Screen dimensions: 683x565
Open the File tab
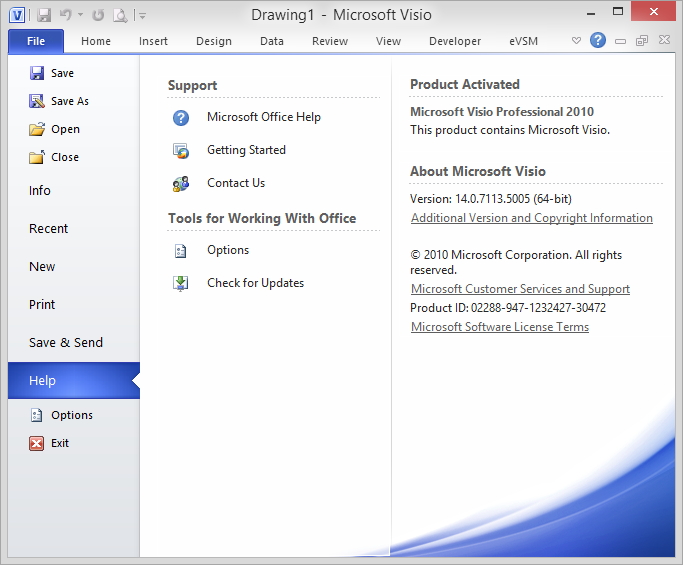click(36, 41)
